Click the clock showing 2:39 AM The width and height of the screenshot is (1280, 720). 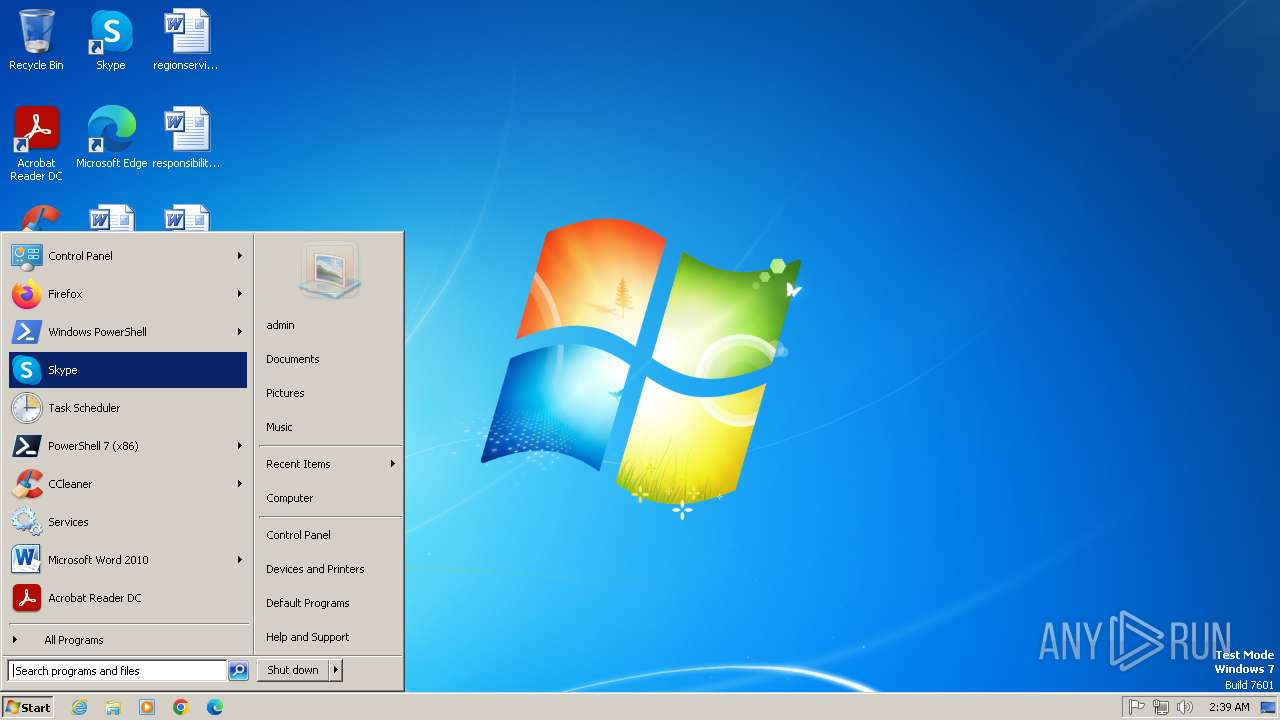(x=1229, y=707)
